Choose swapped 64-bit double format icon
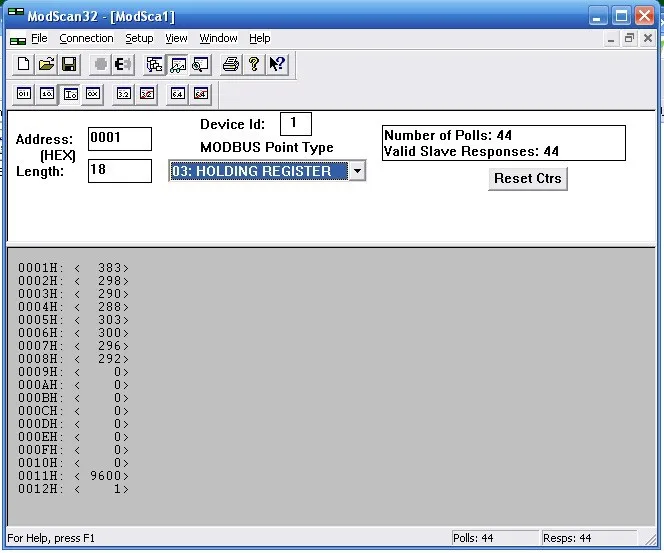664x553 pixels. (x=201, y=94)
